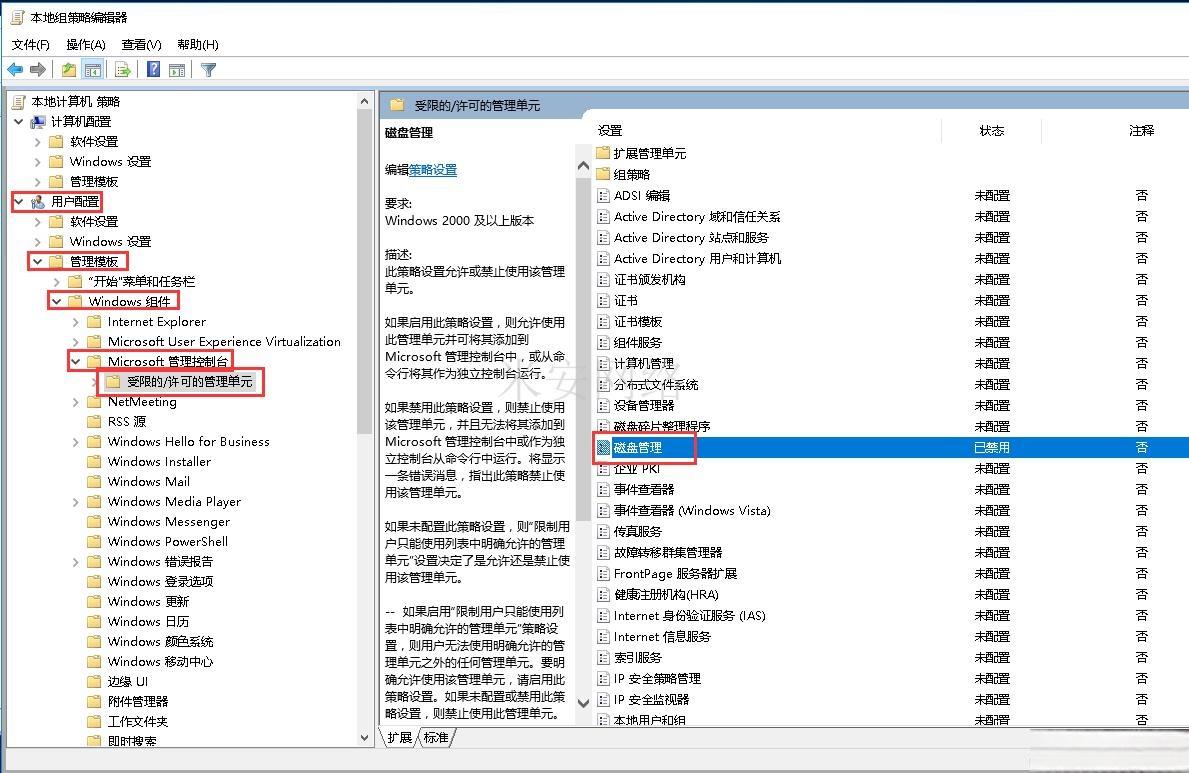
Task: Click the Export list toolbar icon
Action: click(x=122, y=70)
